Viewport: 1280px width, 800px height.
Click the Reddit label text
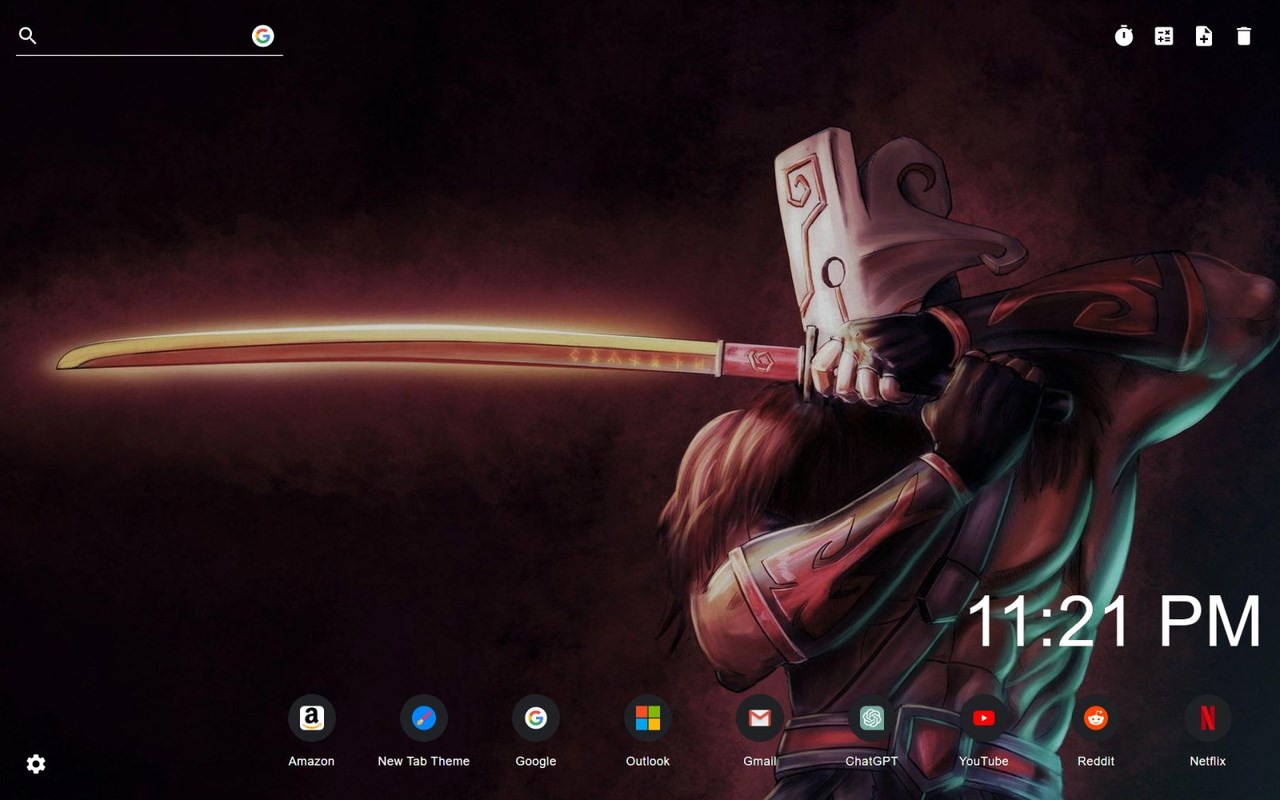(x=1096, y=761)
